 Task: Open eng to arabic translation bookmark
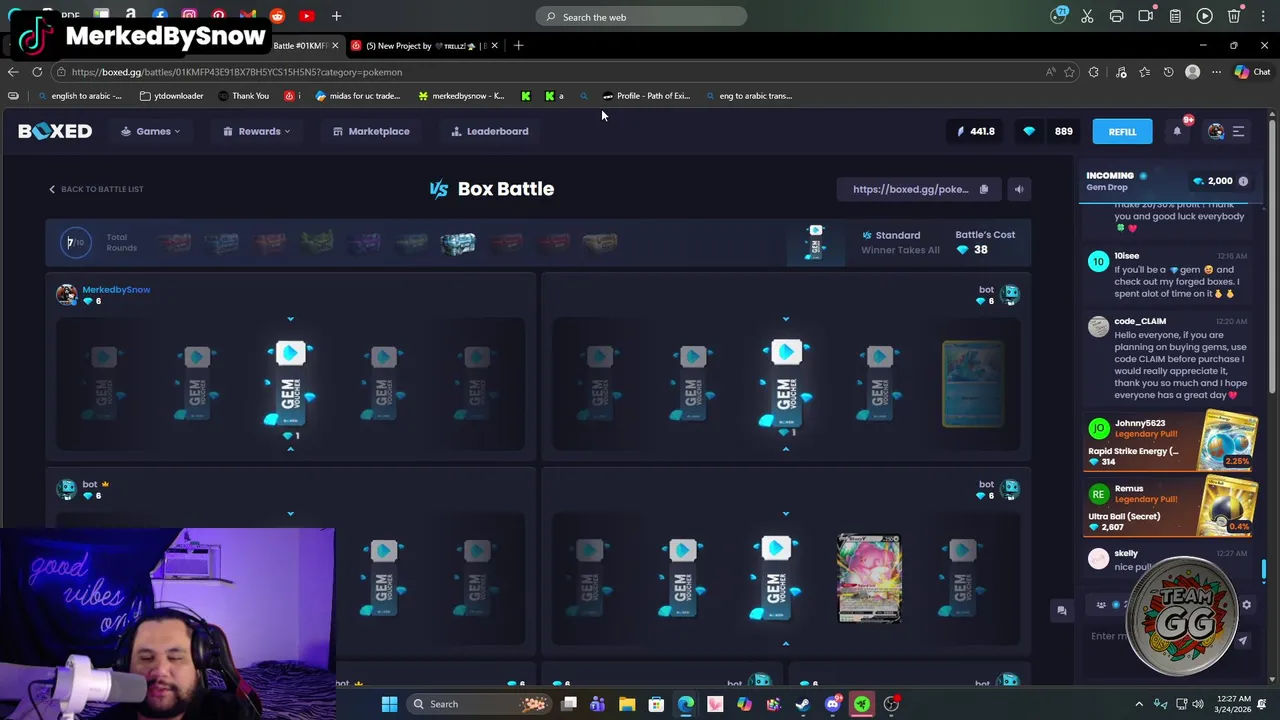(749, 96)
